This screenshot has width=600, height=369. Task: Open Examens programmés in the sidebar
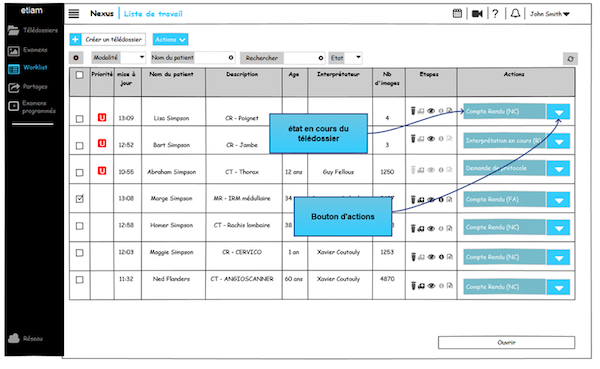(x=32, y=107)
